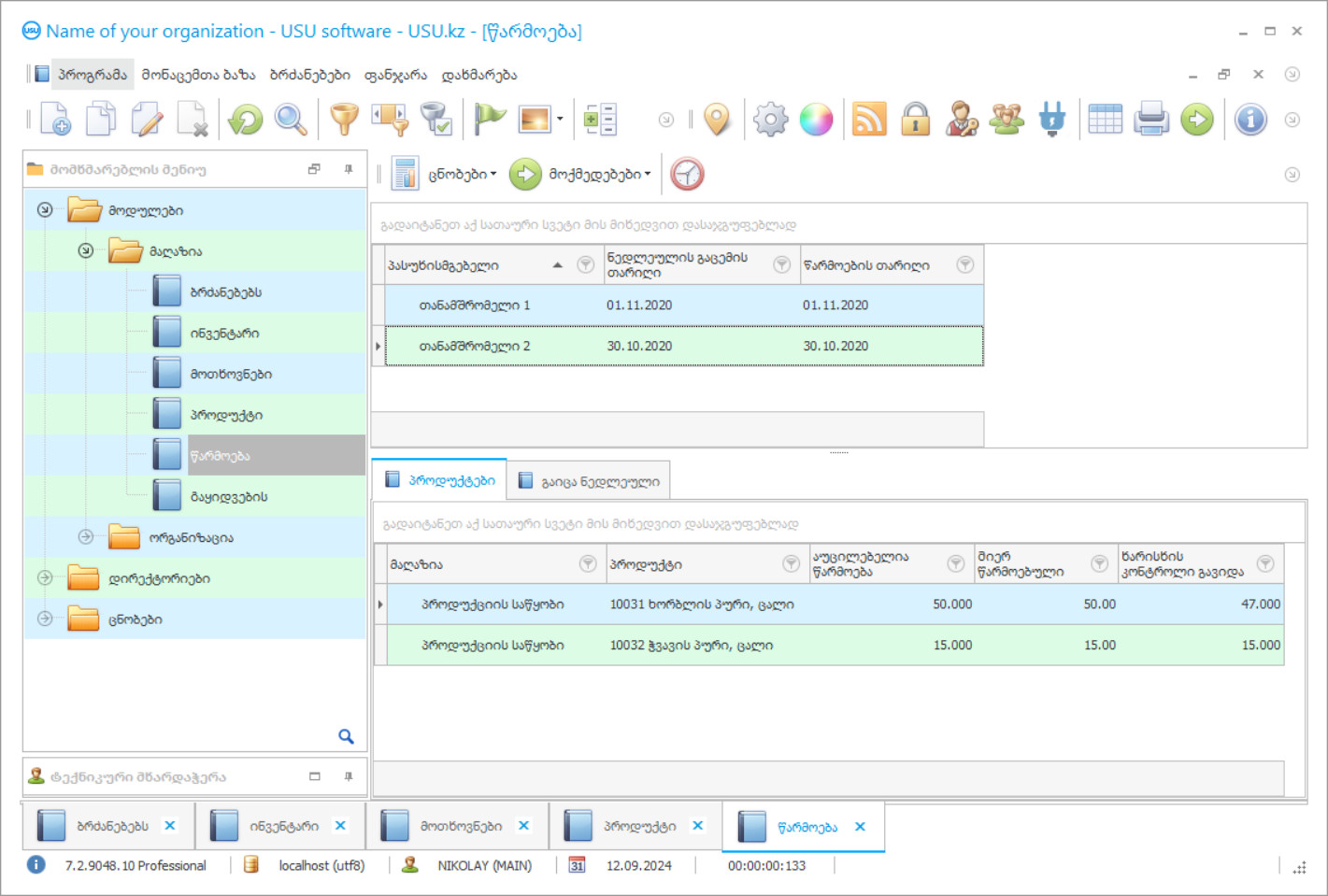Select მოთხოვნები in the tree
The image size is (1328, 896).
(231, 374)
